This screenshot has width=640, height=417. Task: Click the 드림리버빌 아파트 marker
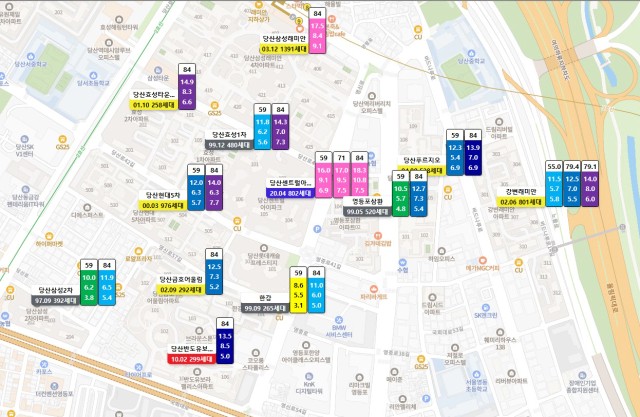[x=499, y=122]
